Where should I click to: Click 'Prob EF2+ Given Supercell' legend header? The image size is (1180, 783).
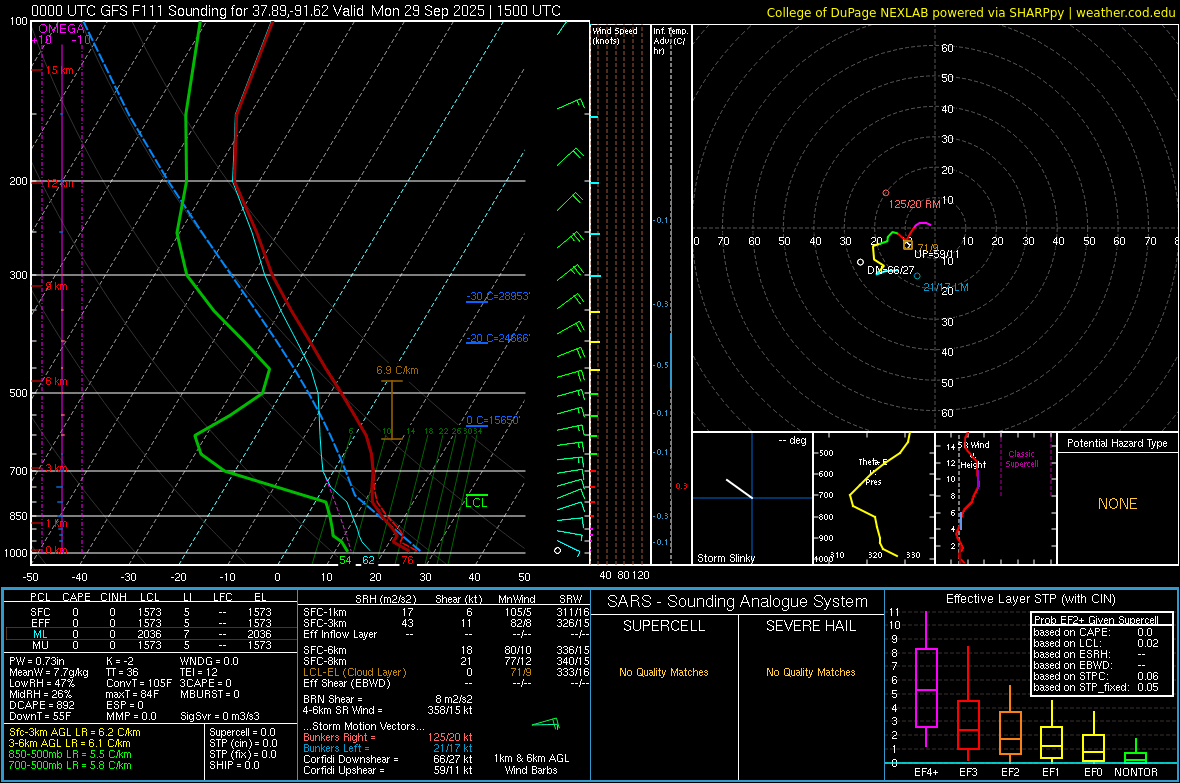(x=1096, y=620)
